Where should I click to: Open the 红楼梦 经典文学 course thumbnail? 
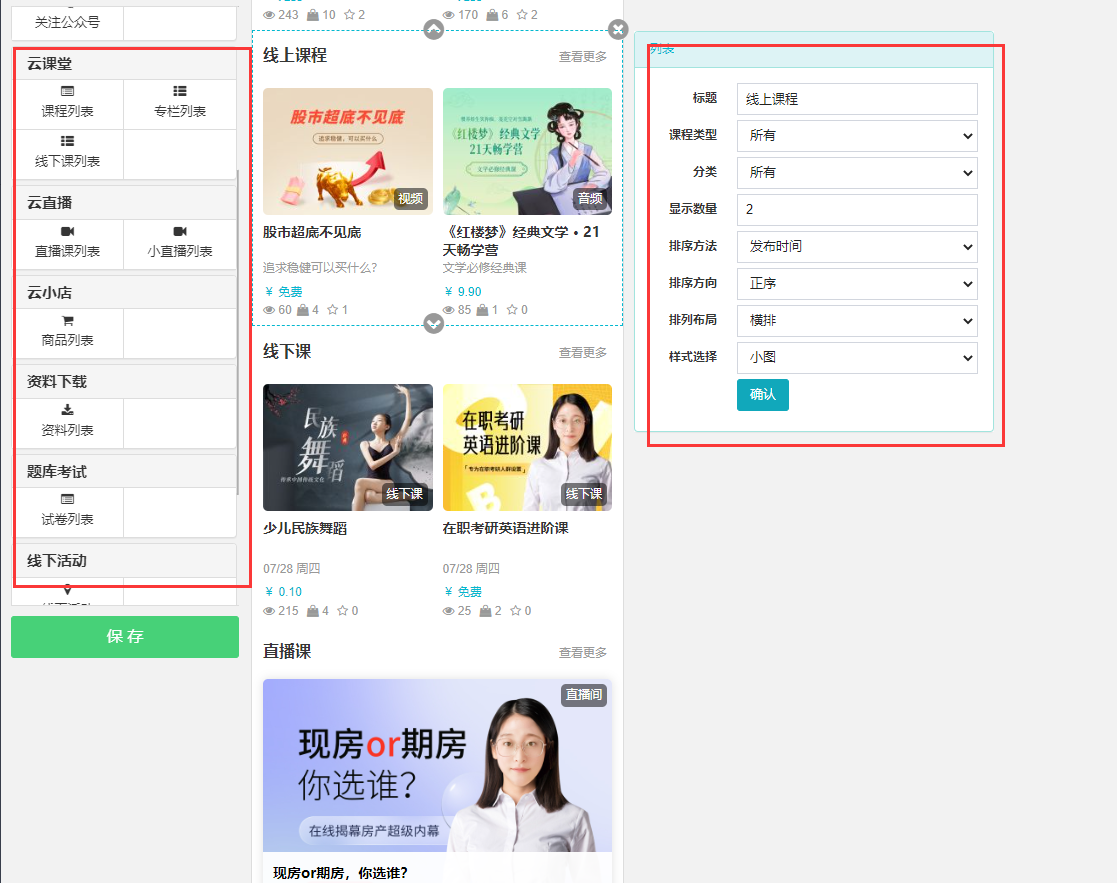tap(527, 151)
